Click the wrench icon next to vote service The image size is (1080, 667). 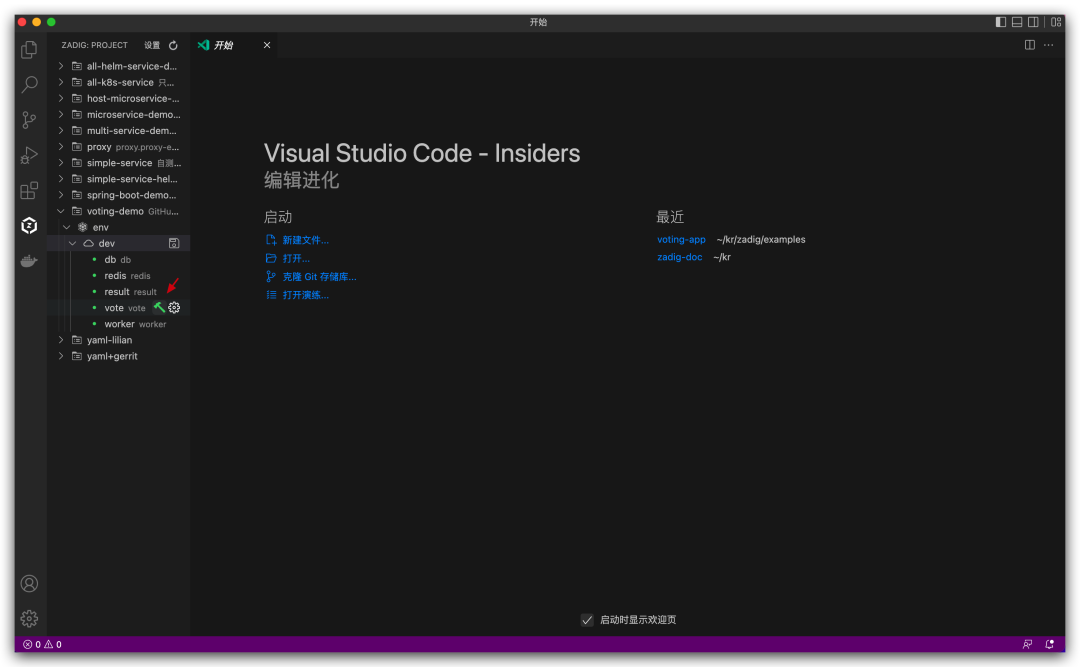(x=159, y=307)
